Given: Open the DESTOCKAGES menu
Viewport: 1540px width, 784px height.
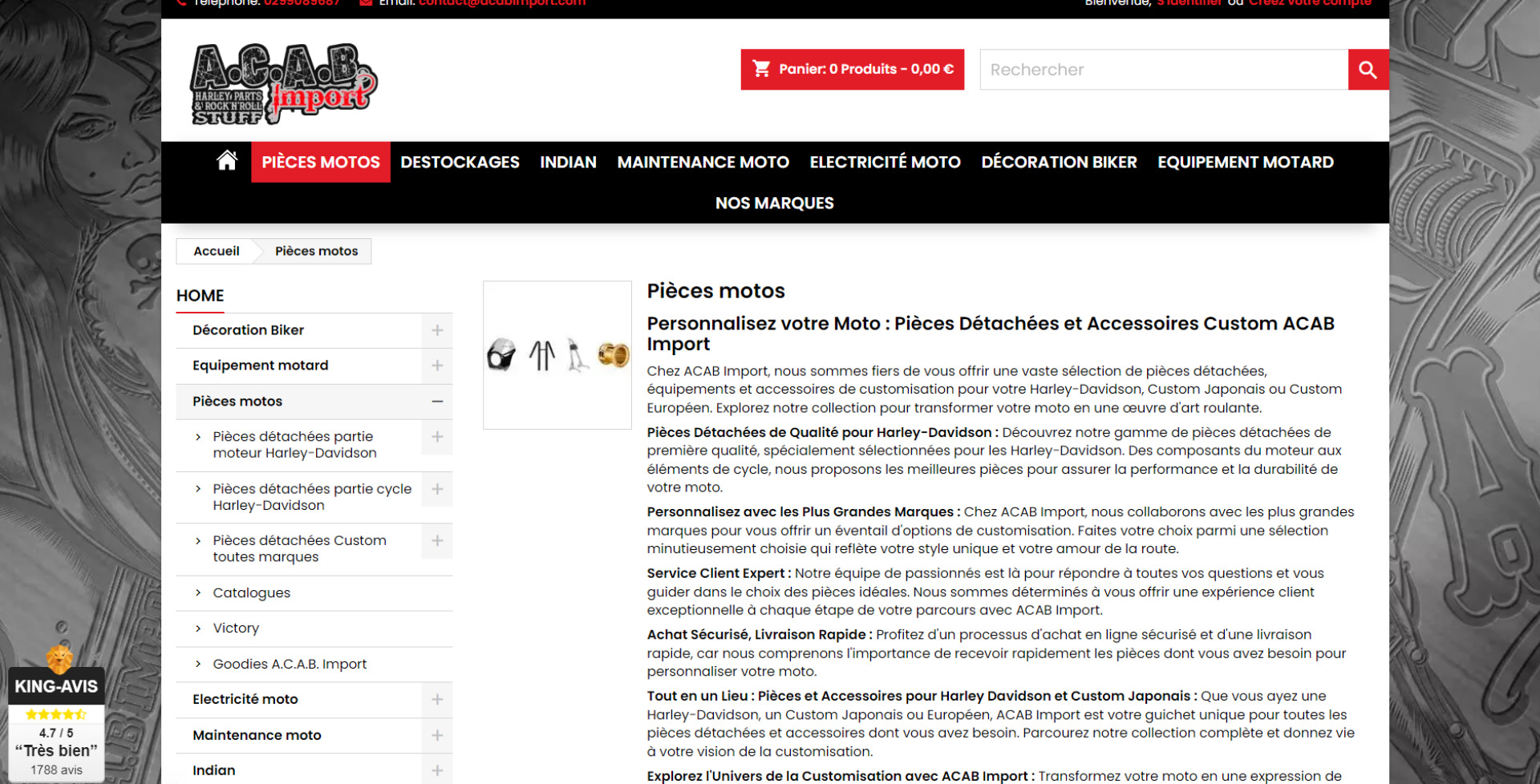Looking at the screenshot, I should click(x=460, y=162).
